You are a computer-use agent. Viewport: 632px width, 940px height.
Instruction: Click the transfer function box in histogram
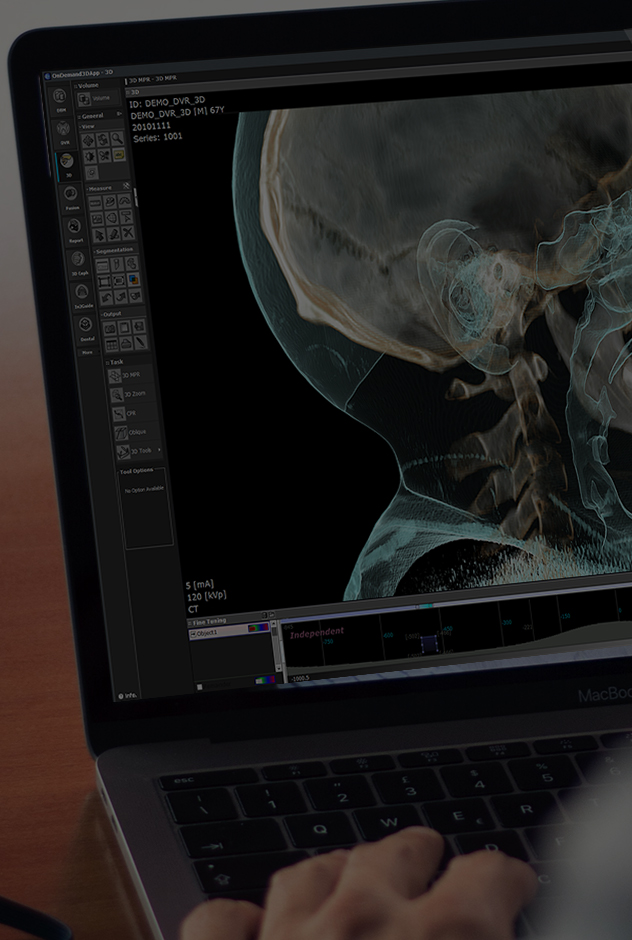[429, 645]
